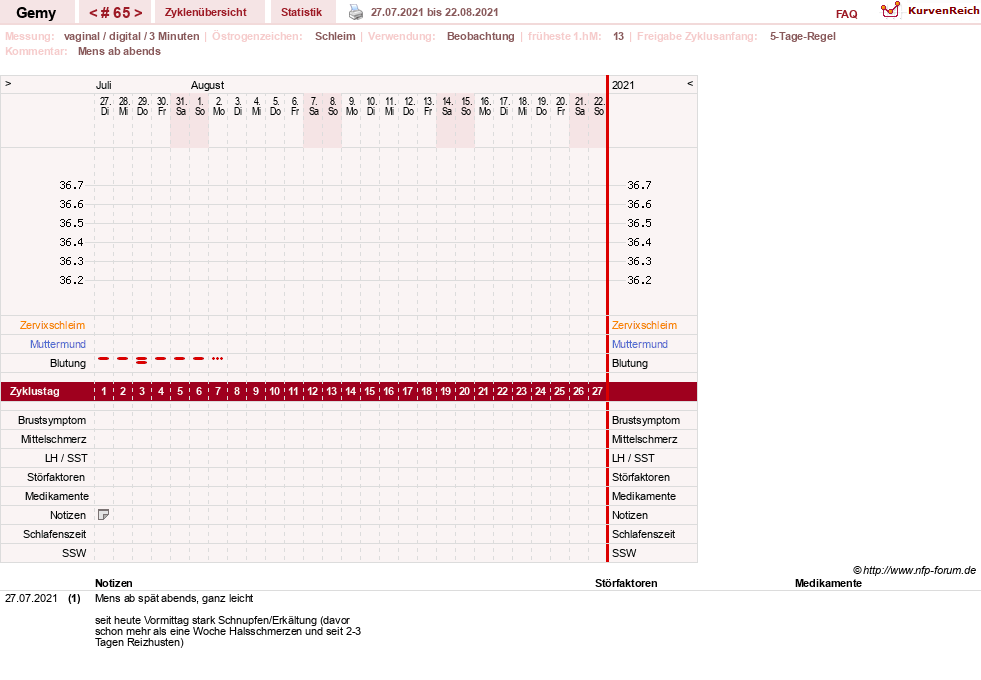981x680 pixels.
Task: Click the left Störfaktoren row label
Action: [56, 477]
